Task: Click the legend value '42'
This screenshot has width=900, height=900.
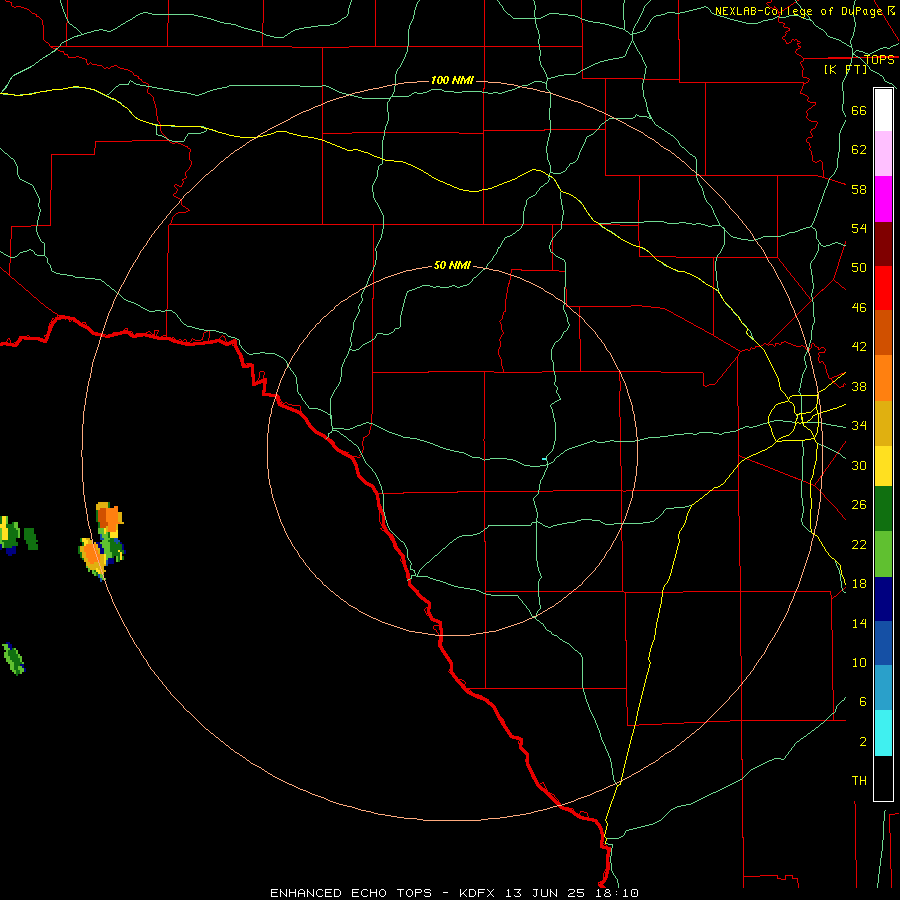Action: point(859,347)
